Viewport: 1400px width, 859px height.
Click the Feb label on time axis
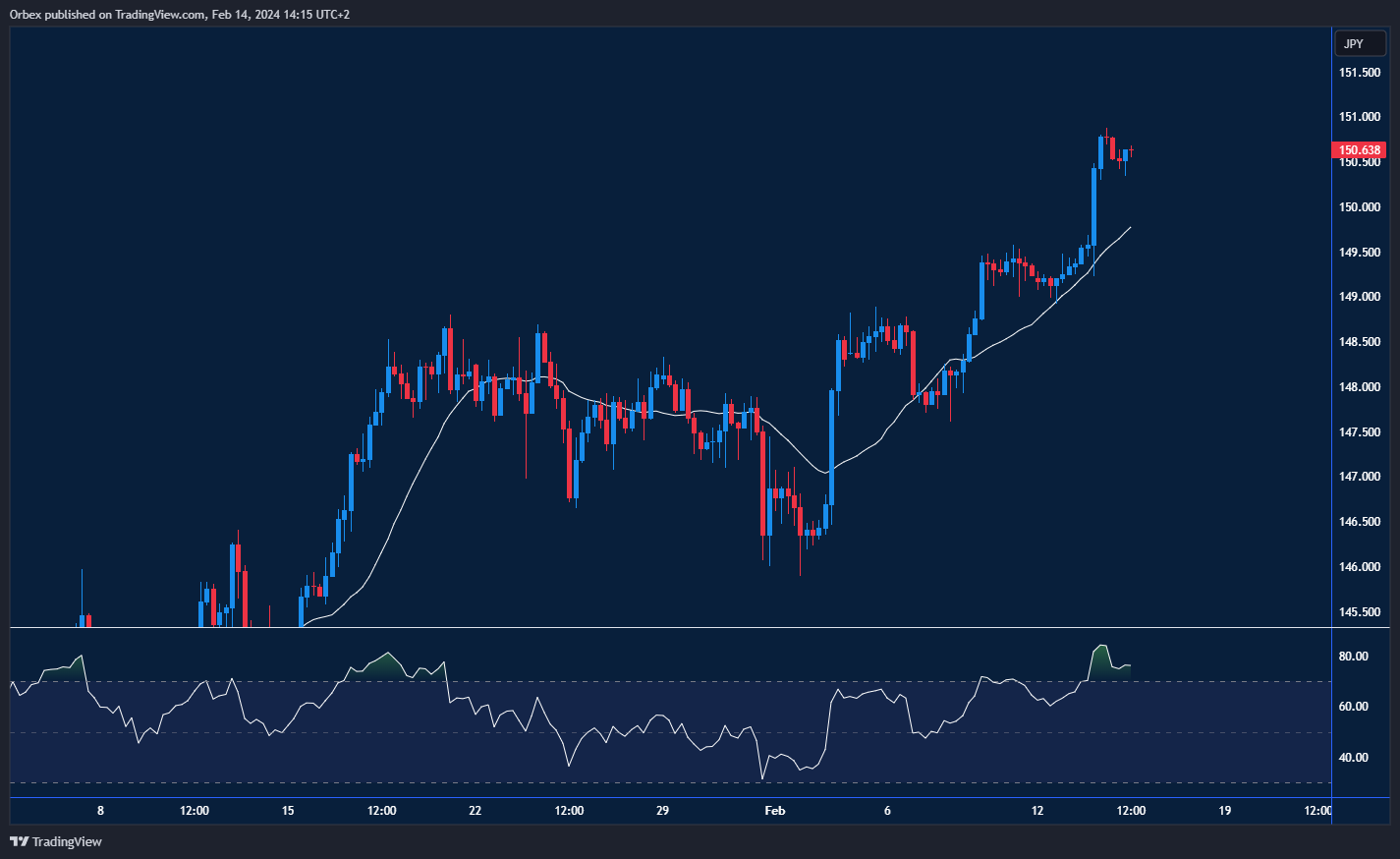click(775, 811)
